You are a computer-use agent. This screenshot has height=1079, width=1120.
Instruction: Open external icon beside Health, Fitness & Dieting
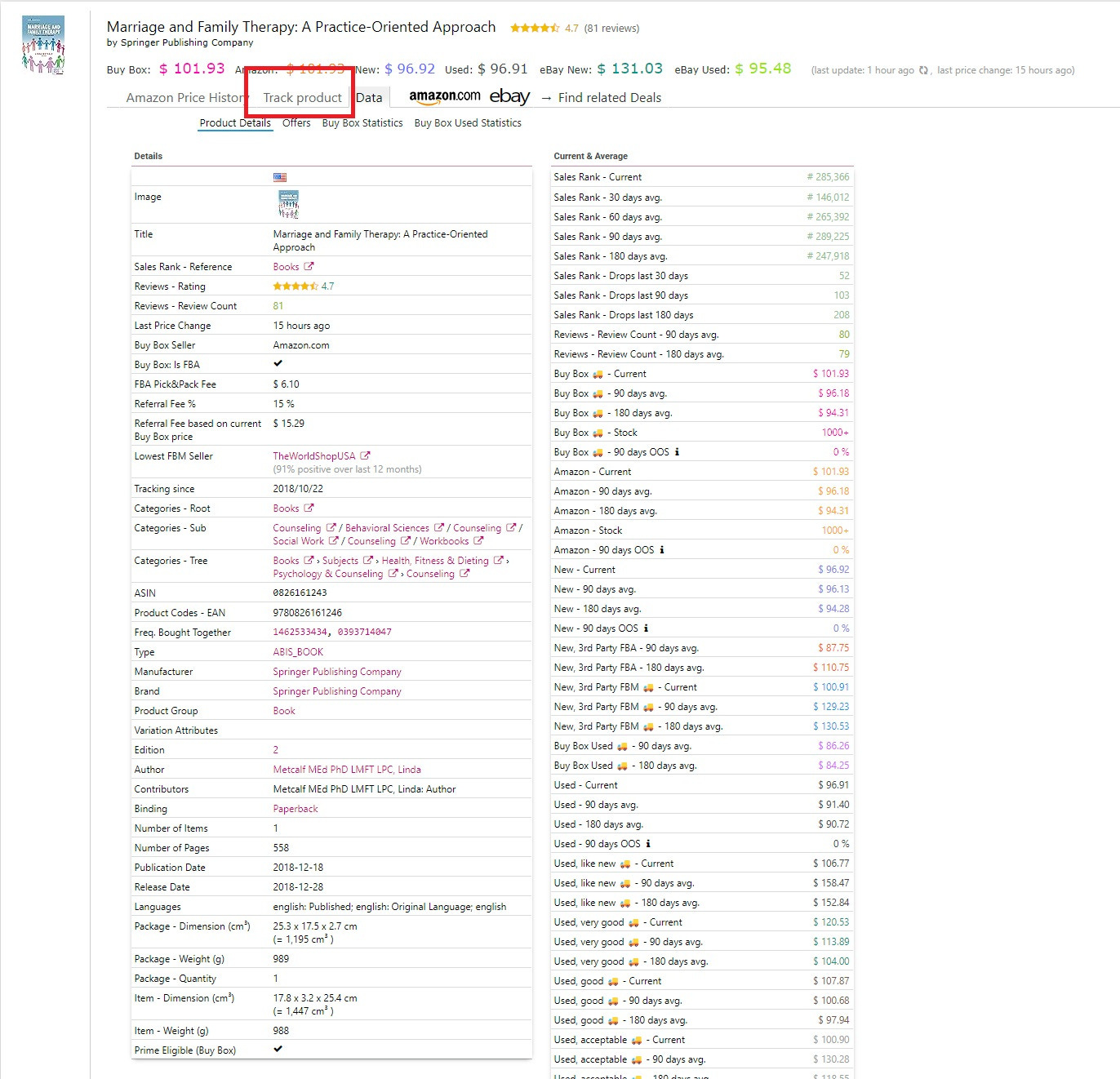[x=499, y=560]
